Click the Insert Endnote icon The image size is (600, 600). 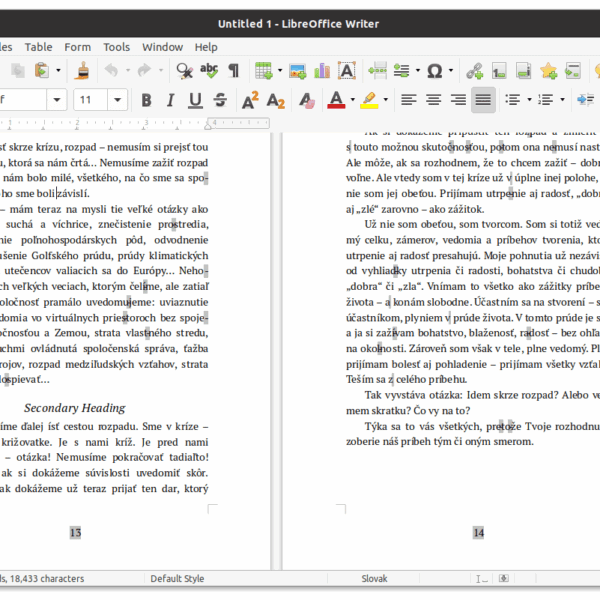coord(523,71)
